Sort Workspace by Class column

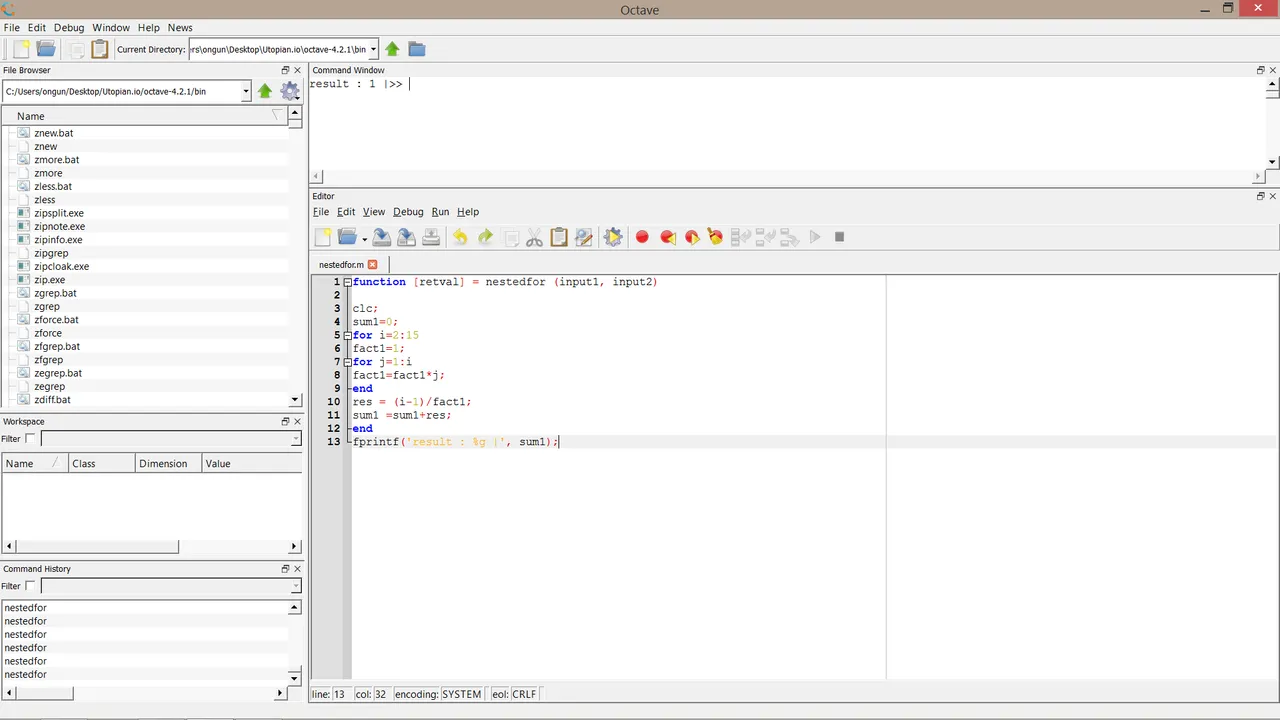click(x=101, y=463)
